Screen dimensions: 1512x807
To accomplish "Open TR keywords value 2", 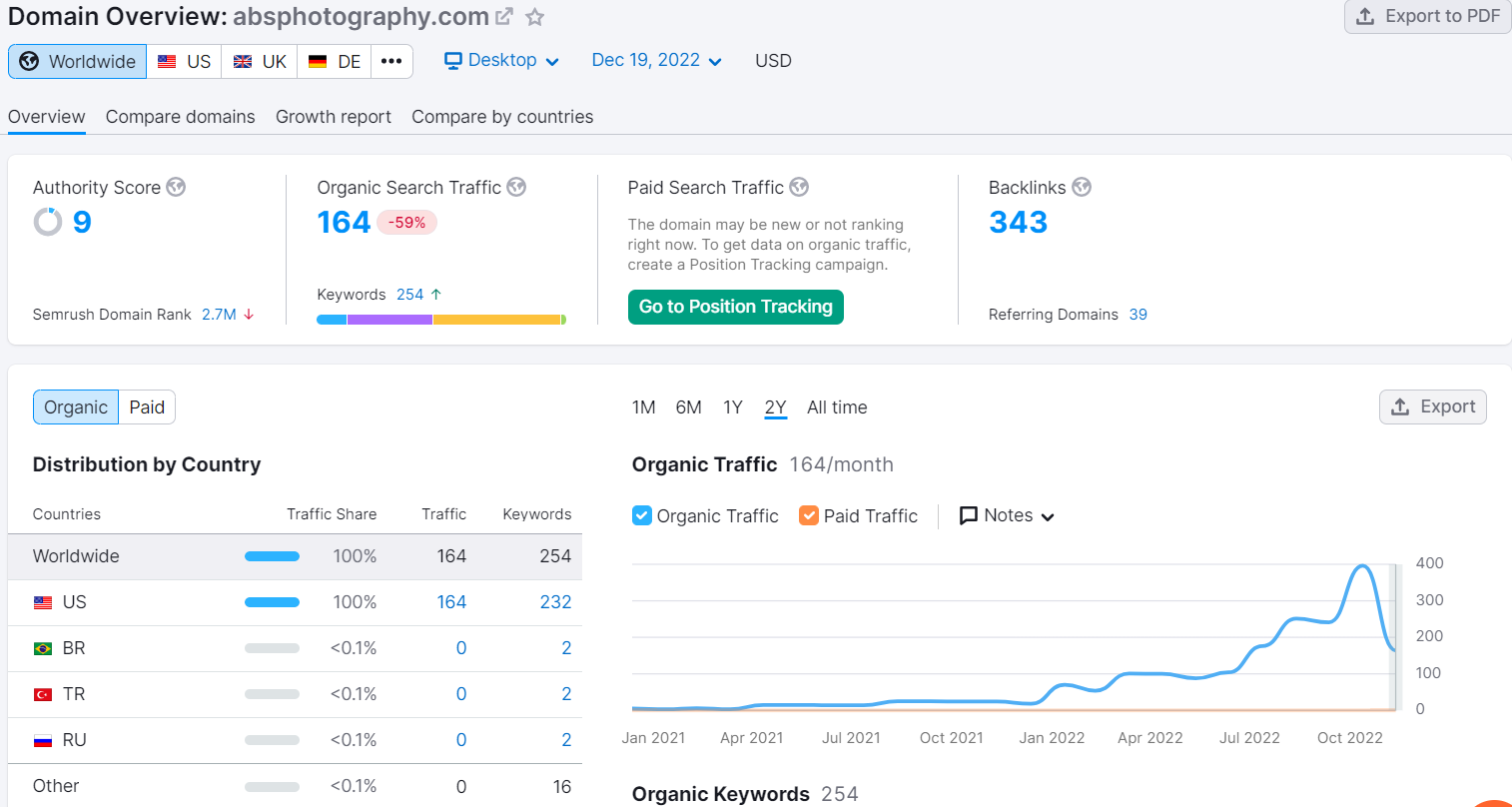I will tap(566, 694).
